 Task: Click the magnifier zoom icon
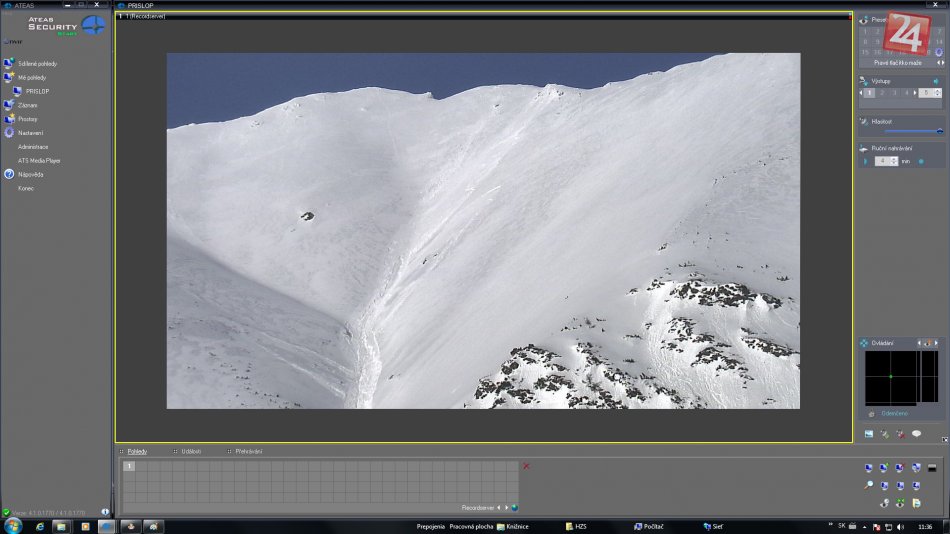[x=869, y=485]
